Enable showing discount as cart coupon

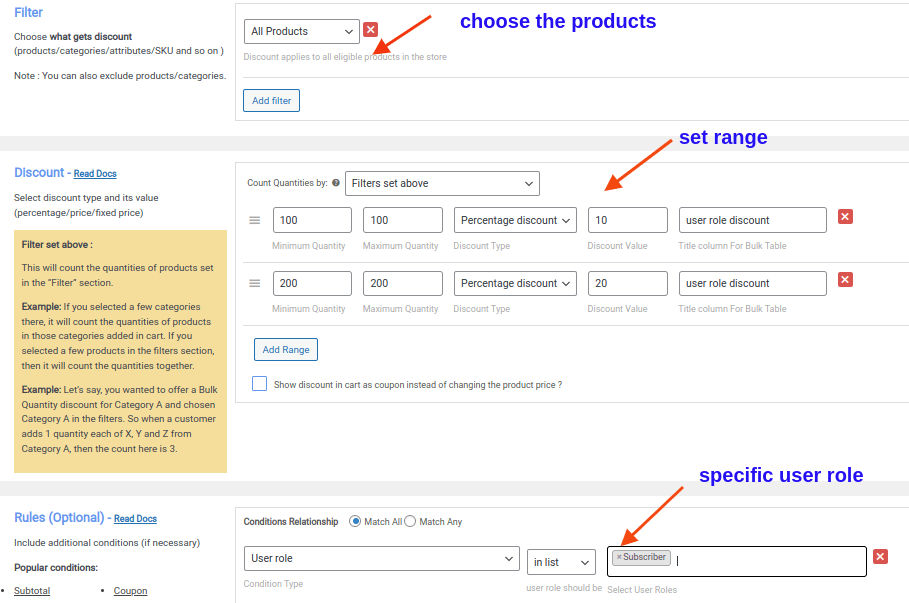(x=259, y=383)
